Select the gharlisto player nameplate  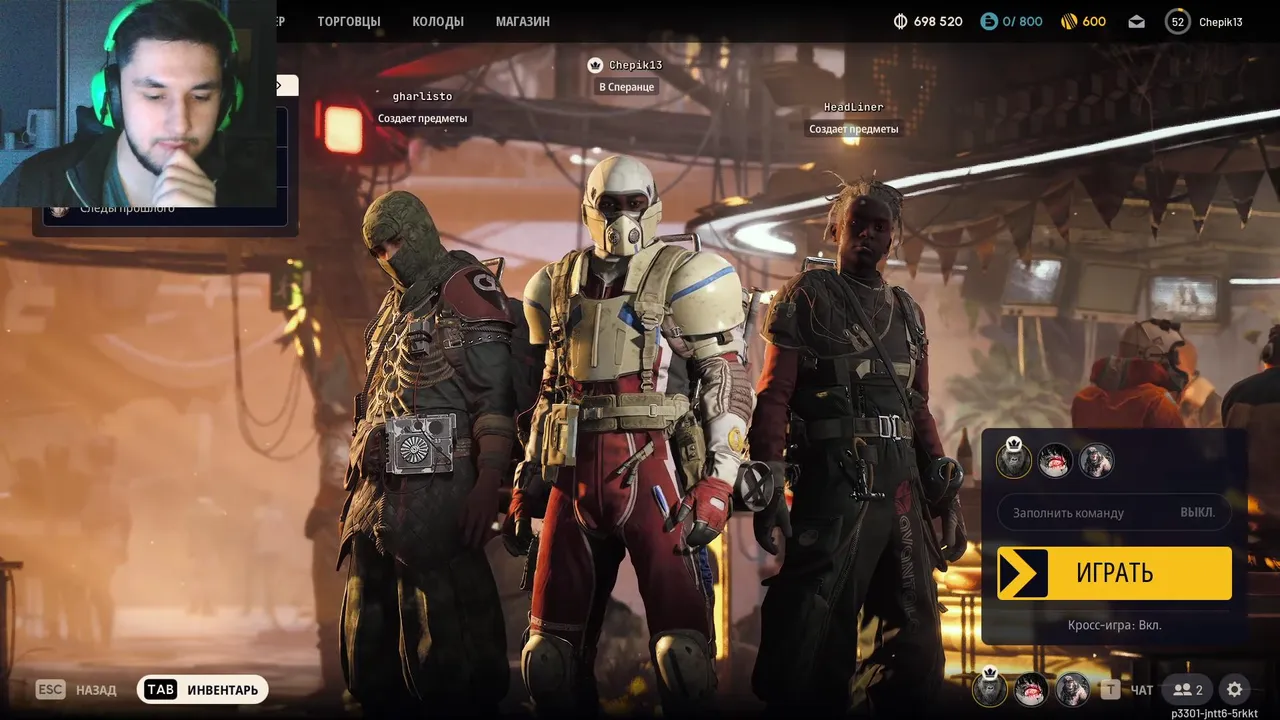[422, 97]
